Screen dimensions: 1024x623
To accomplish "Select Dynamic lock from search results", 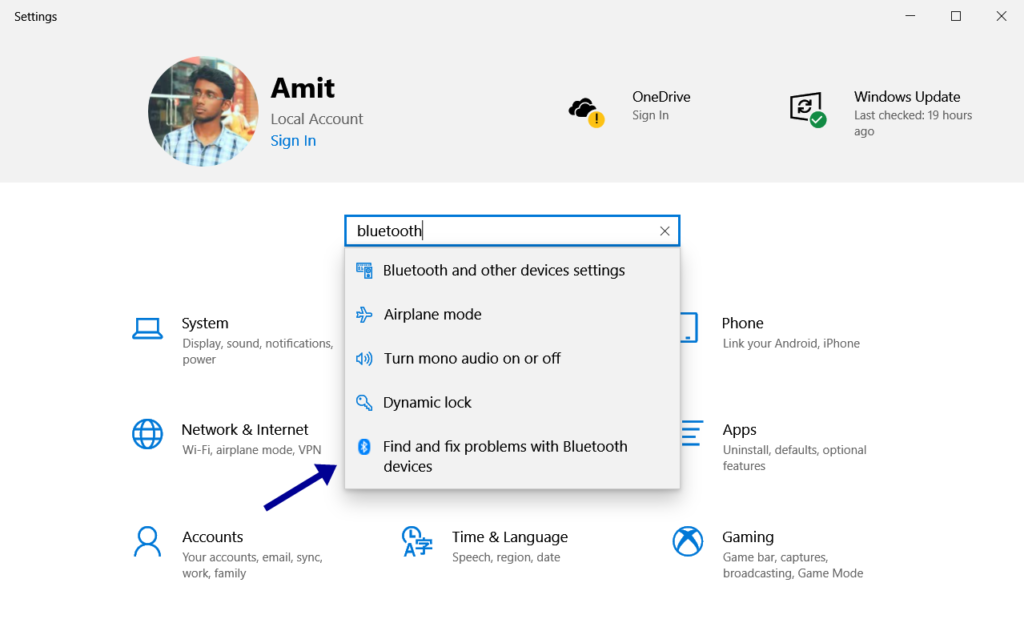I will [x=428, y=402].
